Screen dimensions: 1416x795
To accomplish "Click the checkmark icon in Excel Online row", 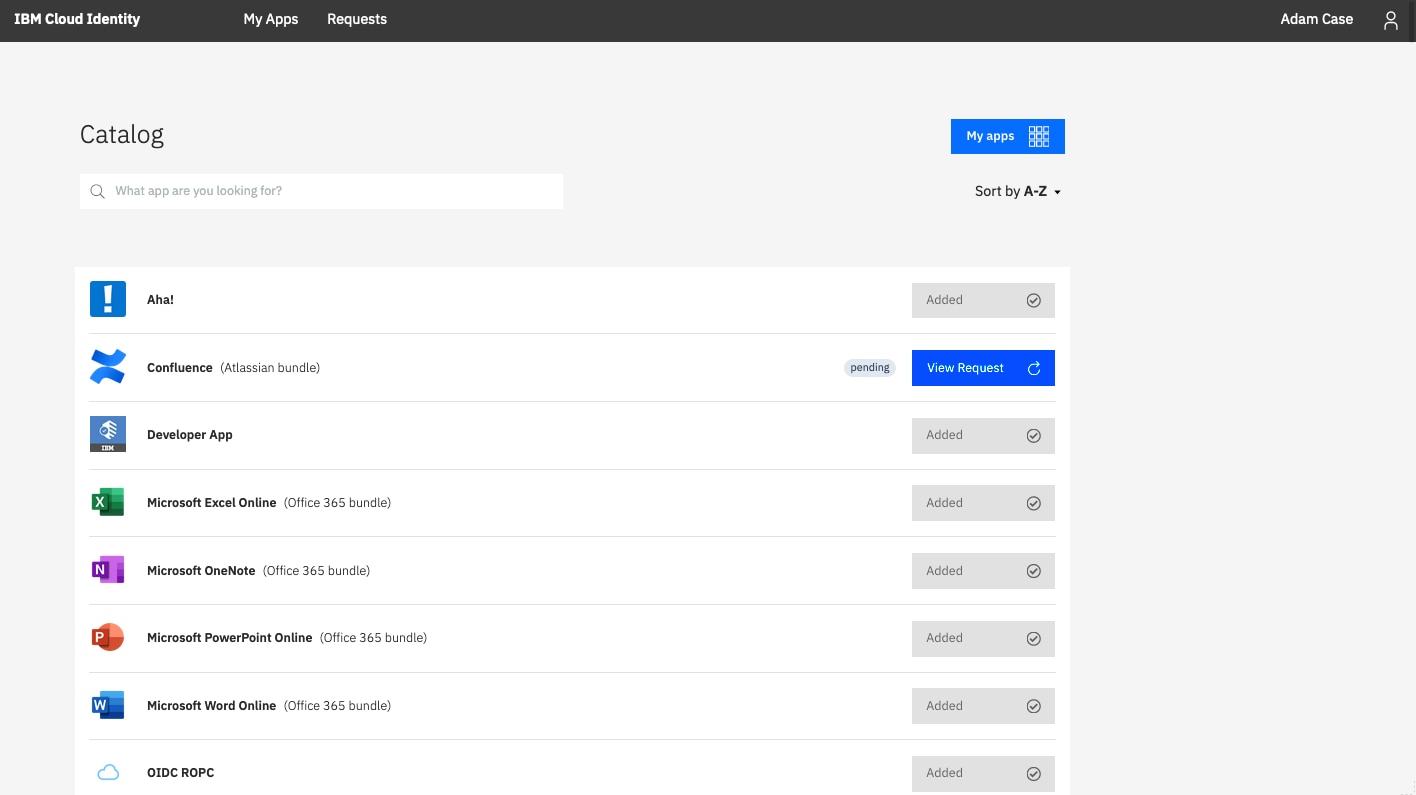I will coord(1034,503).
